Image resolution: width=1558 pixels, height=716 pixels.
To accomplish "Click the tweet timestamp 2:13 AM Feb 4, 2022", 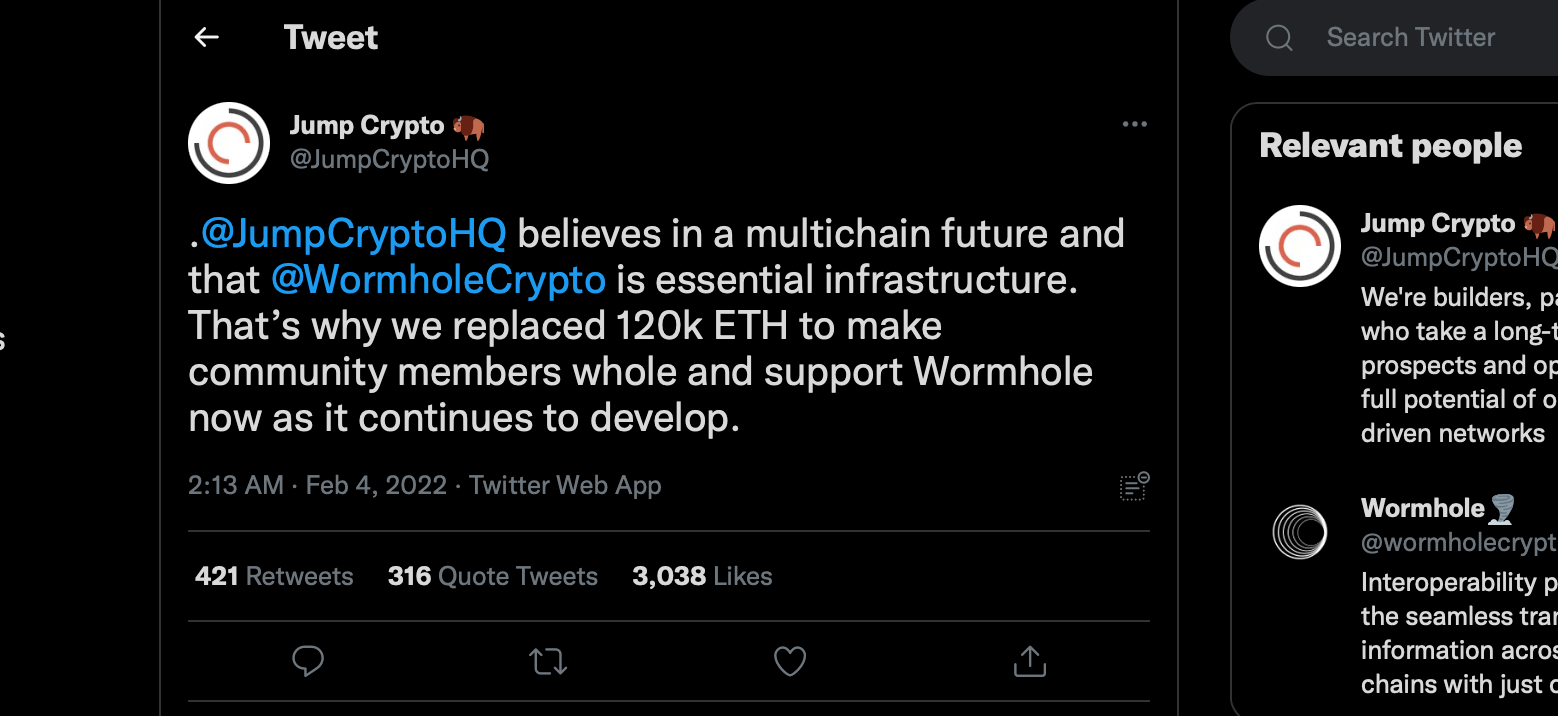I will point(317,486).
